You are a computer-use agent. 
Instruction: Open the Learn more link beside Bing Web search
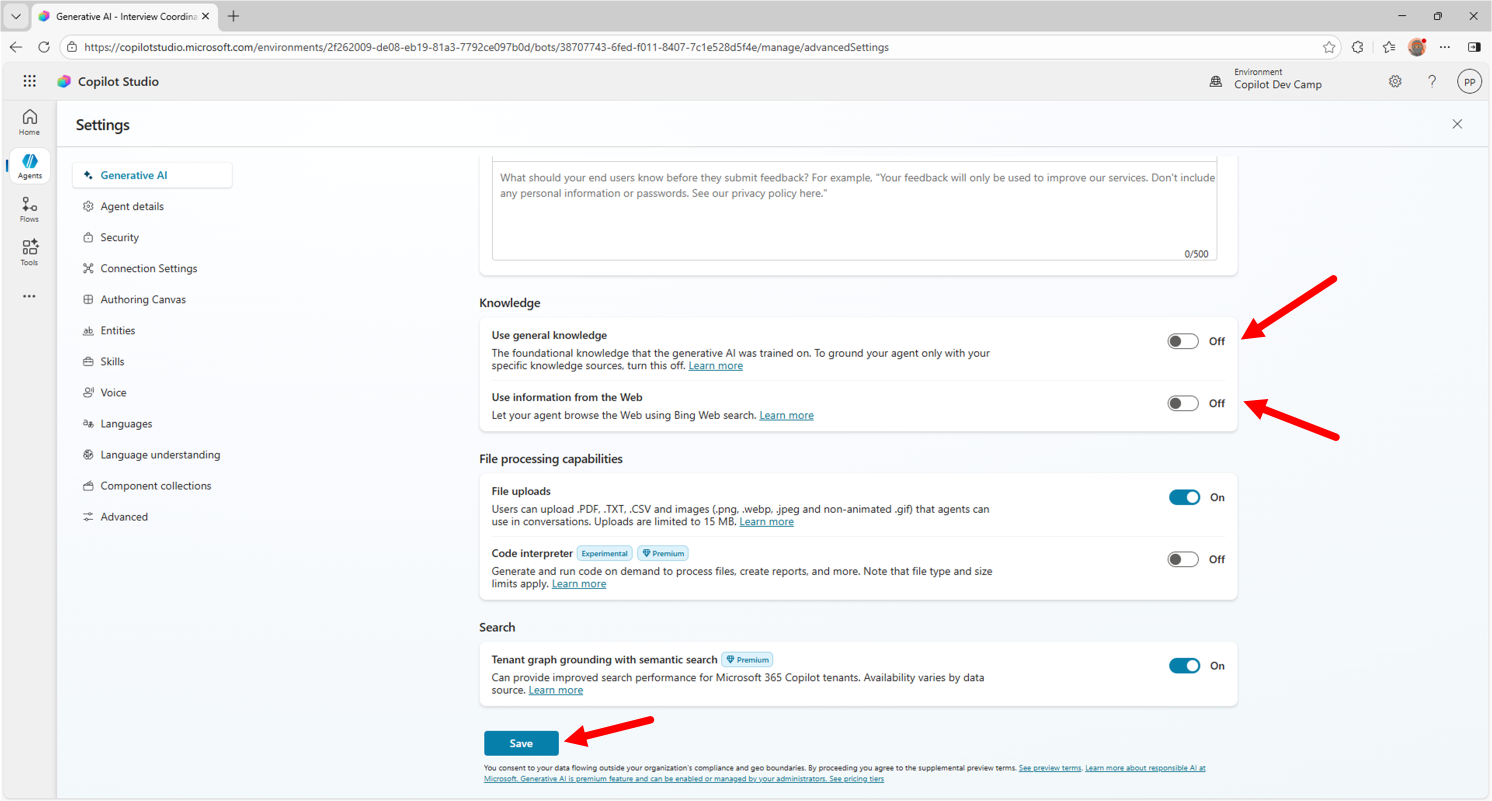[786, 415]
